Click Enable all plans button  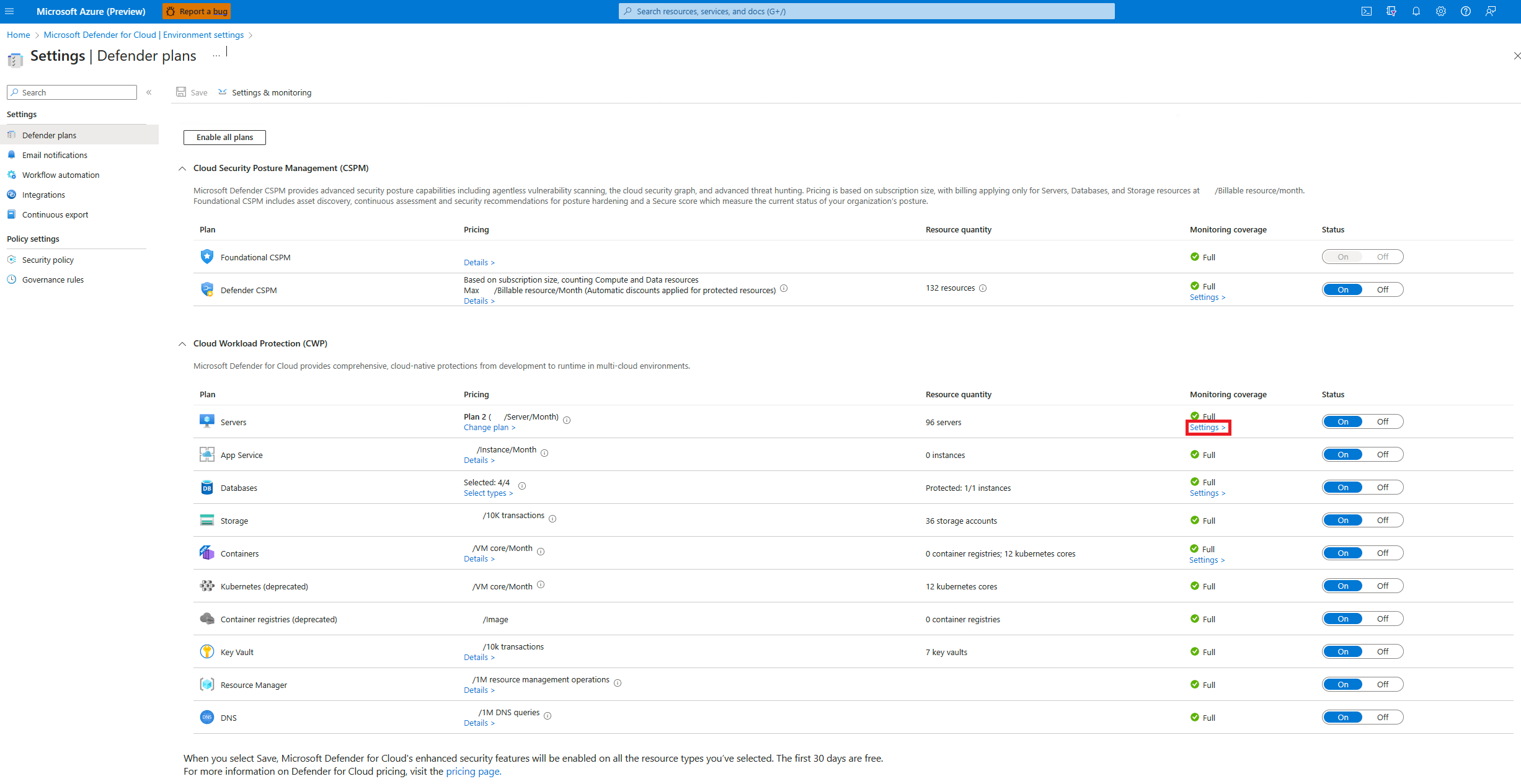tap(224, 137)
